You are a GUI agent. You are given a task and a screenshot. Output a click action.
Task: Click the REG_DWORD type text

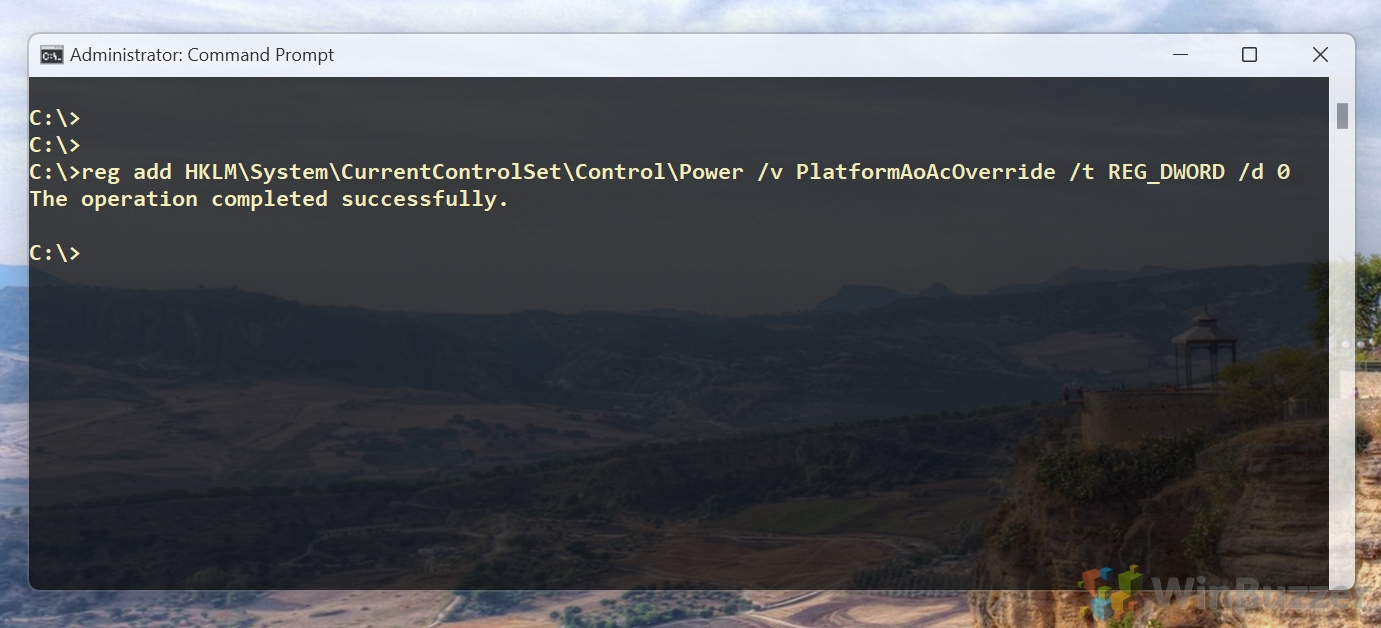click(1166, 172)
